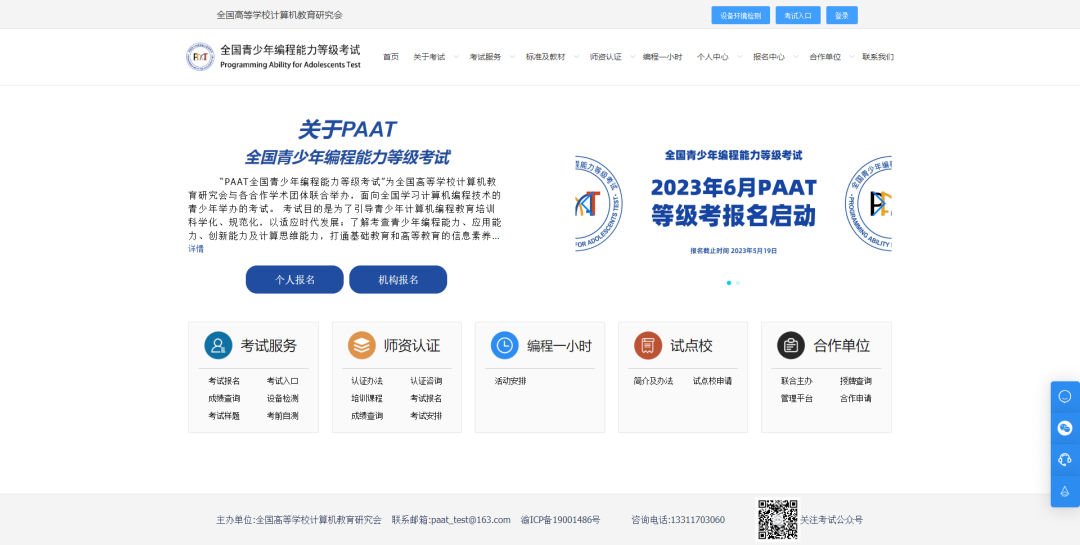This screenshot has height=545, width=1080.
Task: Click the 渝ICP备19001486号 footer link
Action: (561, 520)
